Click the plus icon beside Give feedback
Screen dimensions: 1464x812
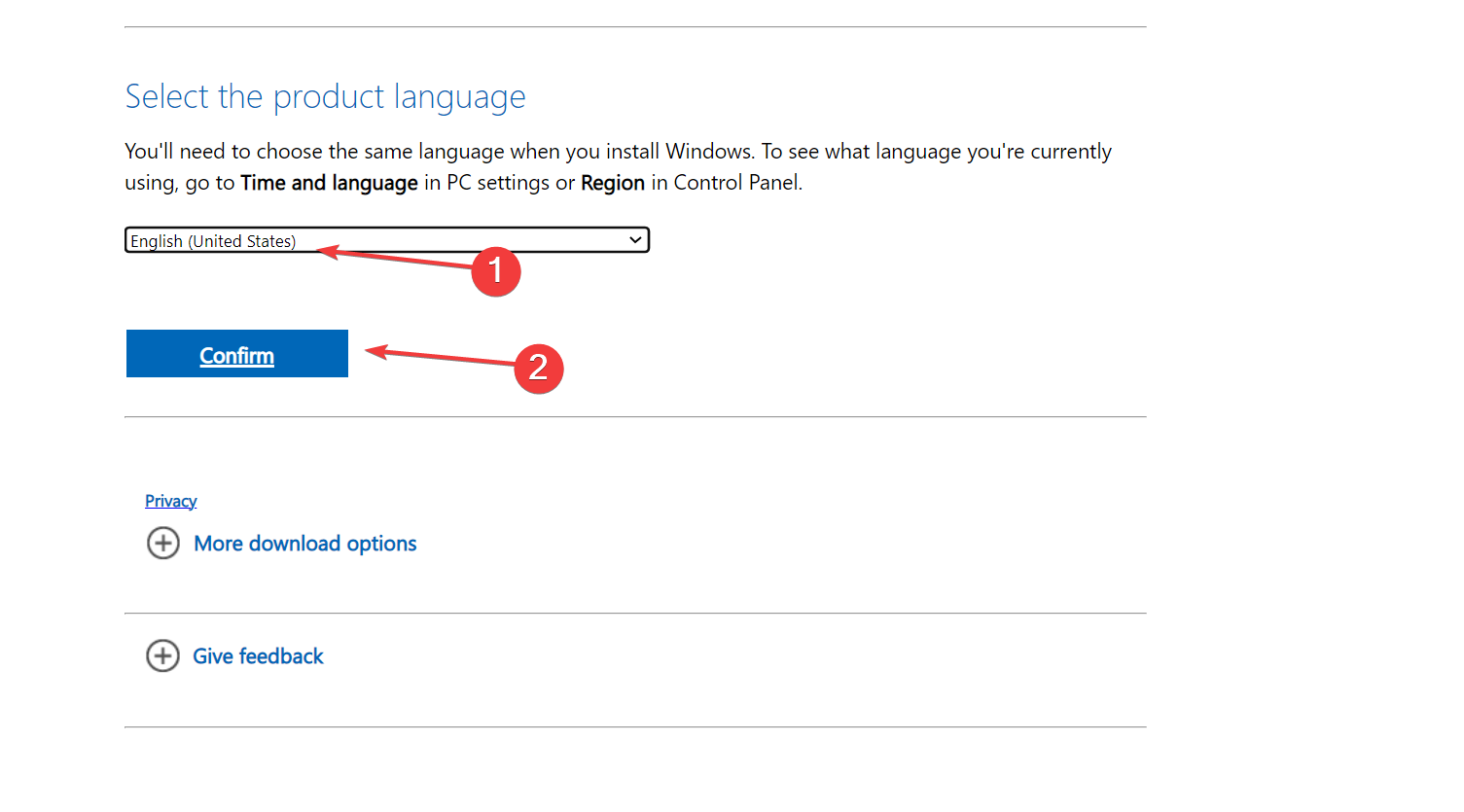tap(163, 656)
